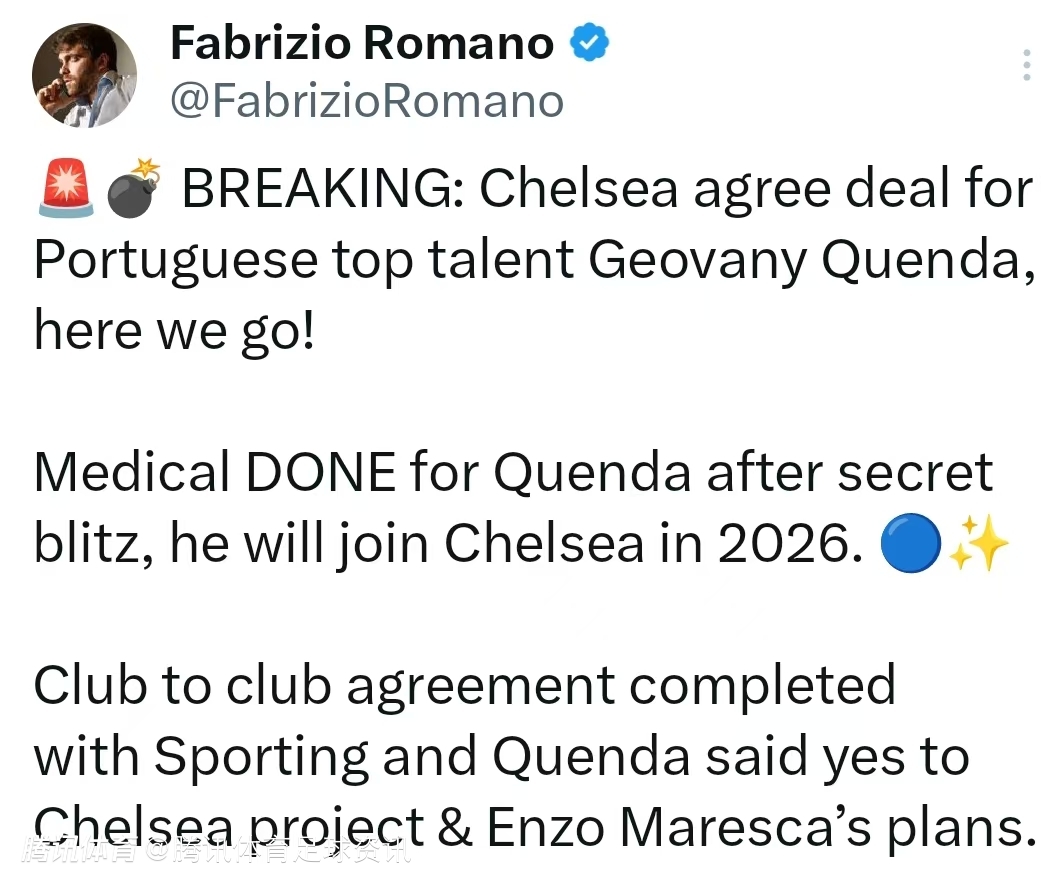1052x883 pixels.
Task: Click the blue verified checkmark badge
Action: pyautogui.click(x=590, y=43)
